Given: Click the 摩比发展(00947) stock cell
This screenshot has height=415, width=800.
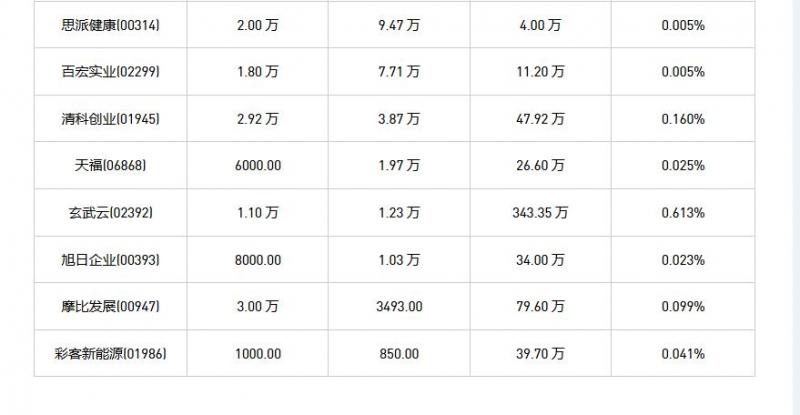Looking at the screenshot, I should click(110, 307).
